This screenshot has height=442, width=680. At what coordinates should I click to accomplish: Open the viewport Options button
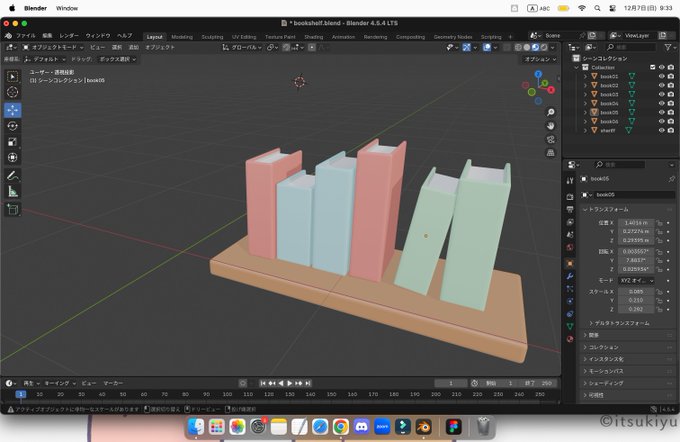point(540,59)
